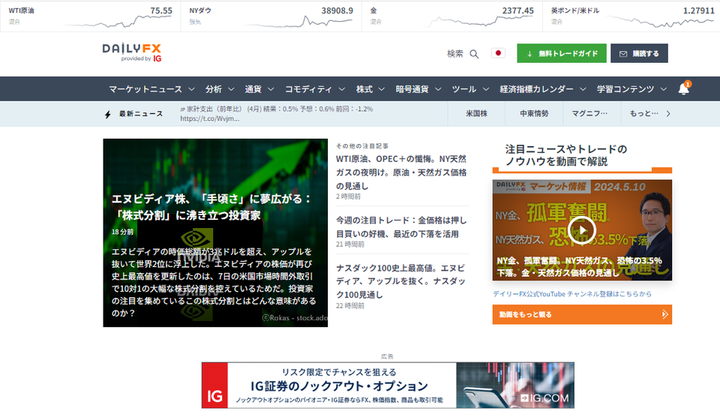This screenshot has width=720, height=420.
Task: Open 今週の注目トレード gold article
Action: pos(401,227)
